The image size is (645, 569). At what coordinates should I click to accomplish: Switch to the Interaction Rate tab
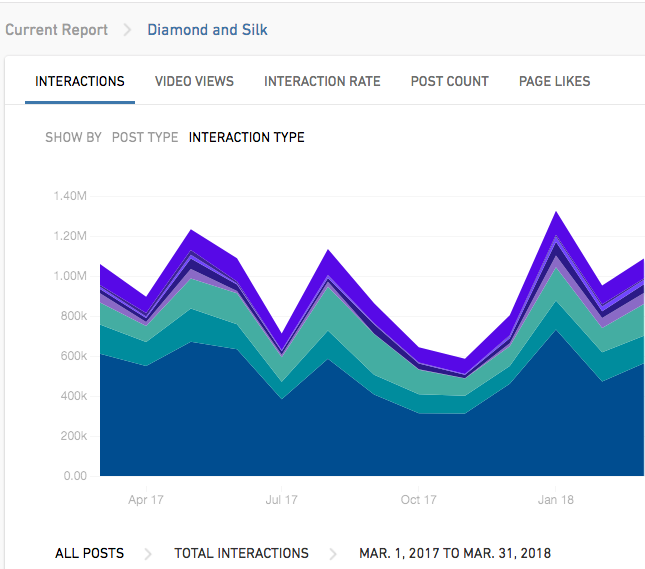tap(322, 81)
